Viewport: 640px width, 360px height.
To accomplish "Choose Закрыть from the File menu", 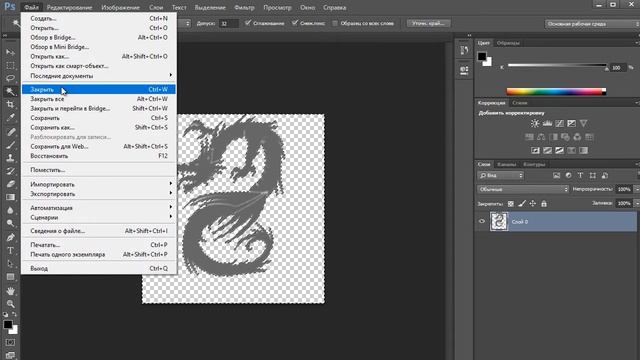I will (99, 89).
